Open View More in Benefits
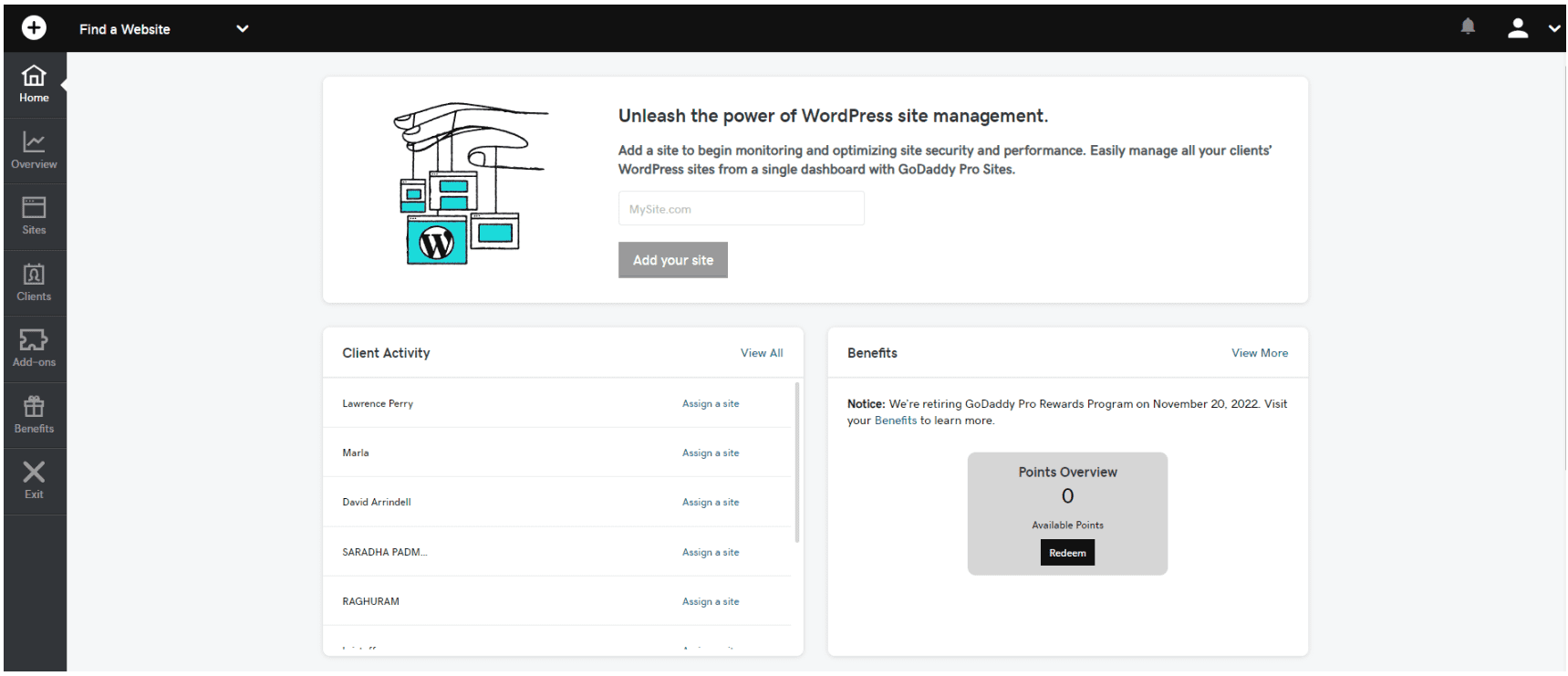Screen dimensions: 1568x676 [x=1260, y=353]
